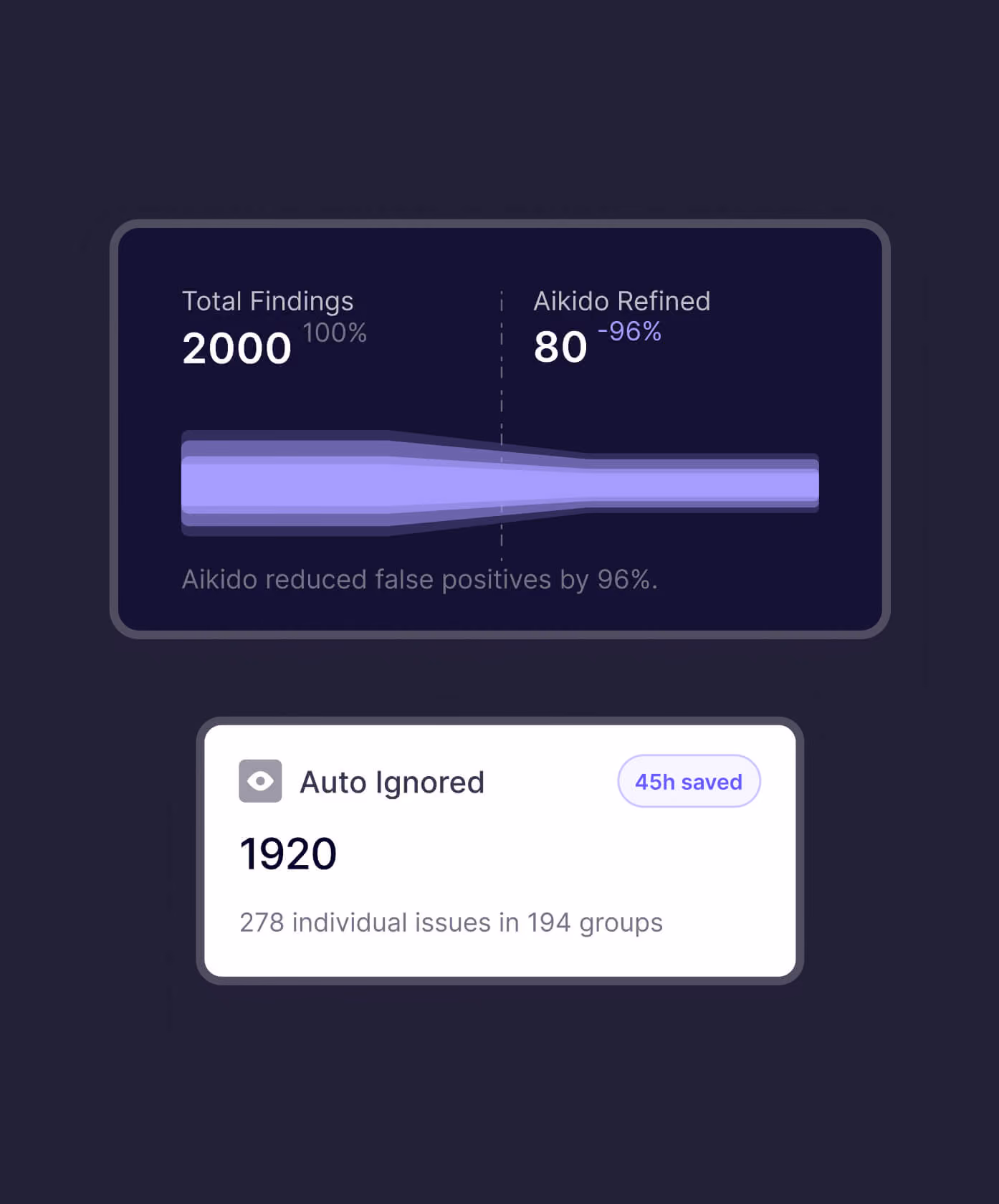999x1204 pixels.
Task: Click the 1920 auto ignored count
Action: pyautogui.click(x=288, y=854)
